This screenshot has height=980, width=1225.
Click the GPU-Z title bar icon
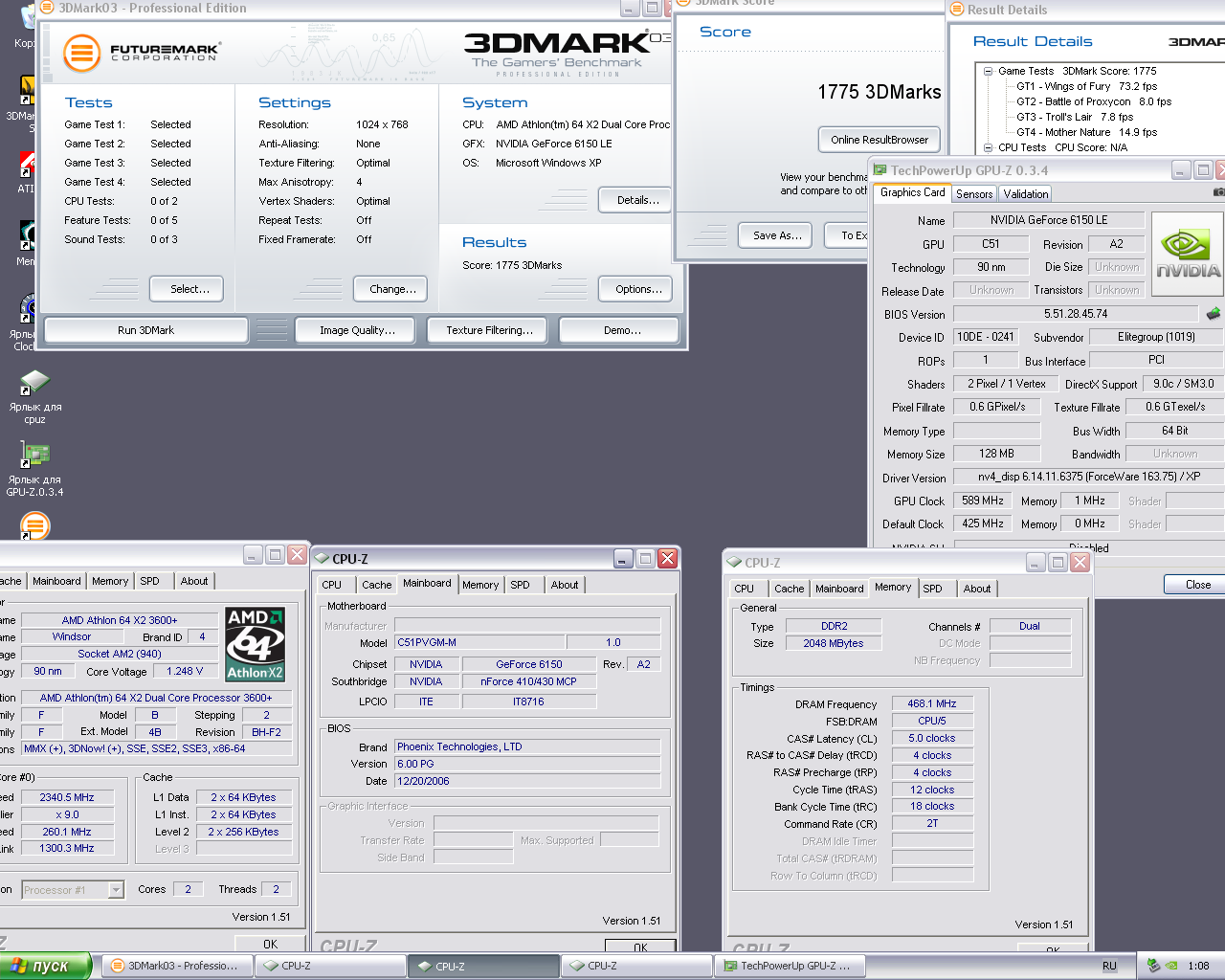[x=880, y=170]
